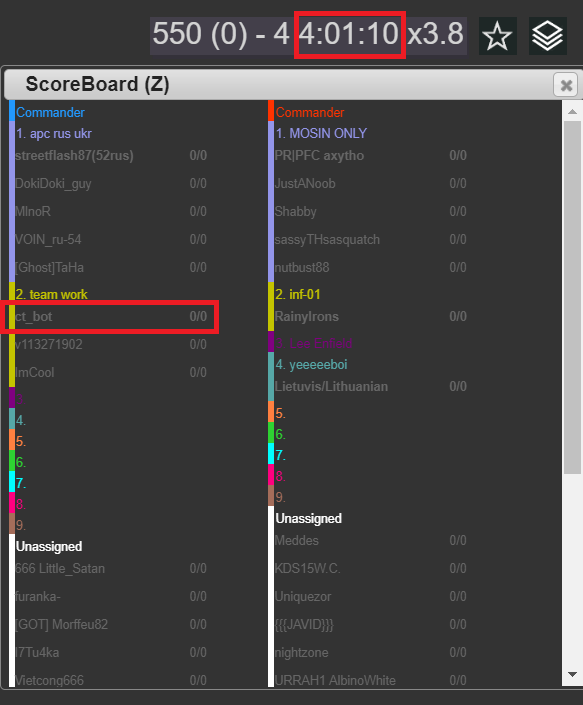Select squad '1. apc rus ukr'
The image size is (583, 705).
point(54,134)
